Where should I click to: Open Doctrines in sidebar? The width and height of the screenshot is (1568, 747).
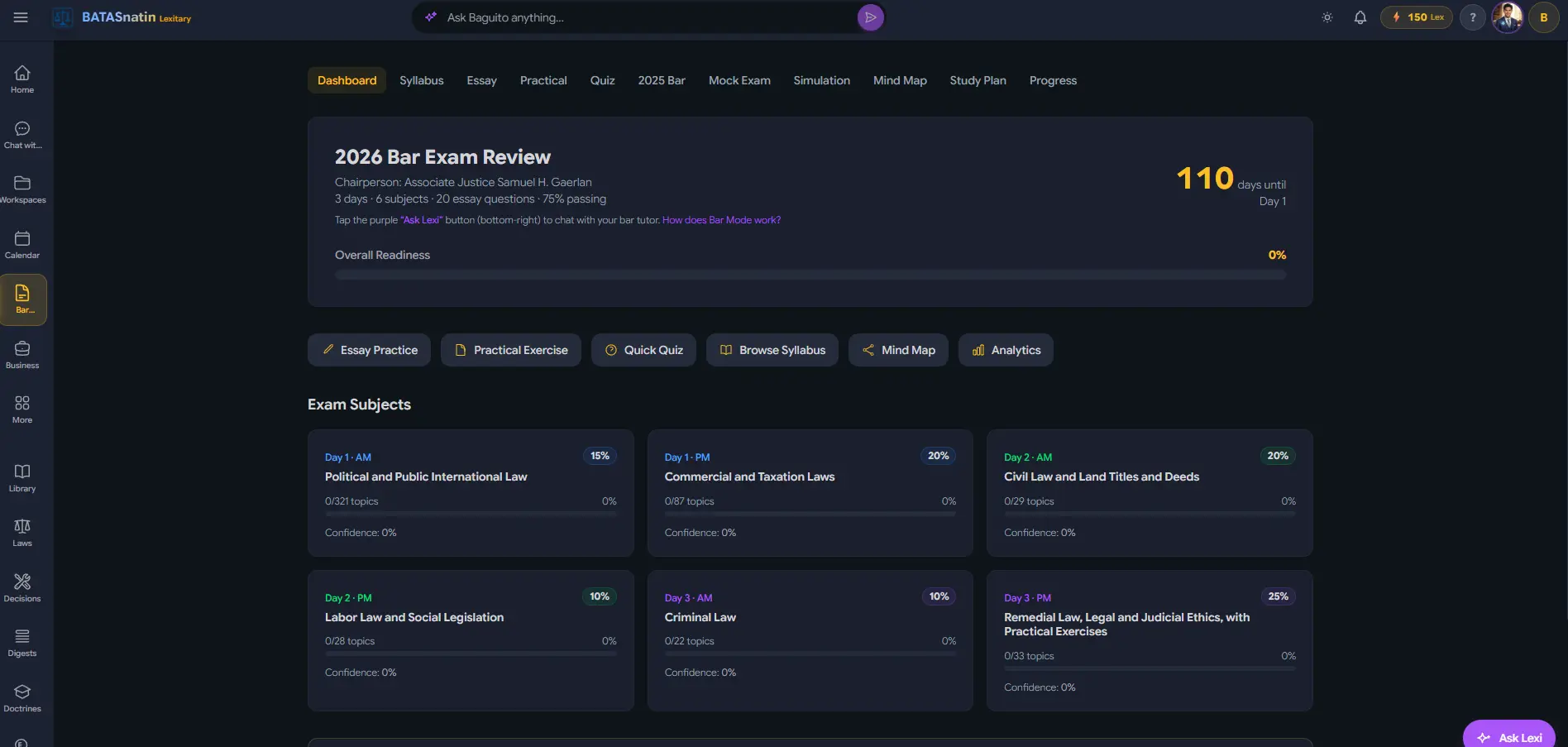pyautogui.click(x=22, y=698)
